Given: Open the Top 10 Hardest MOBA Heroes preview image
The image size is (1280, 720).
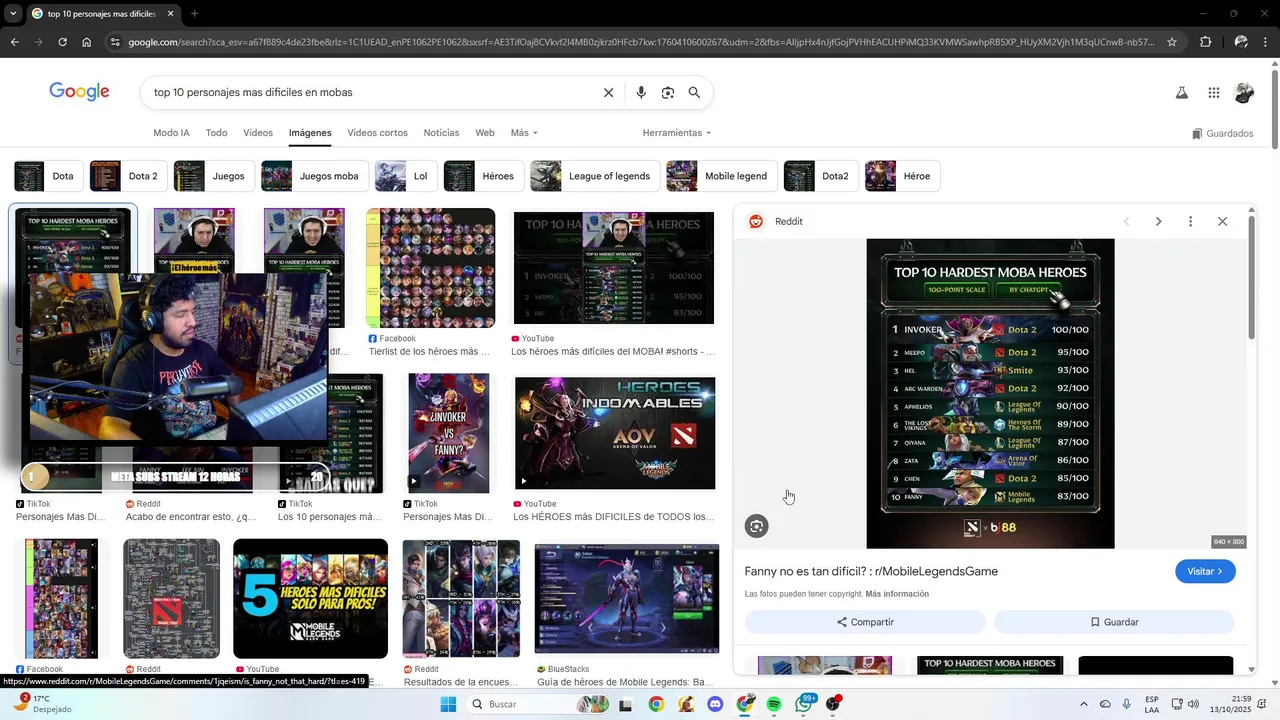Looking at the screenshot, I should [990, 393].
